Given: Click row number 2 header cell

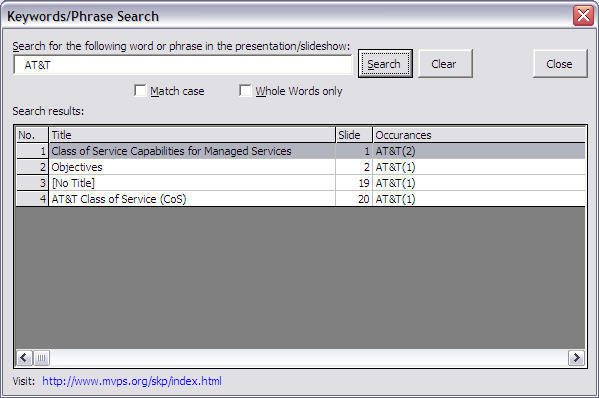Looking at the screenshot, I should [32, 167].
